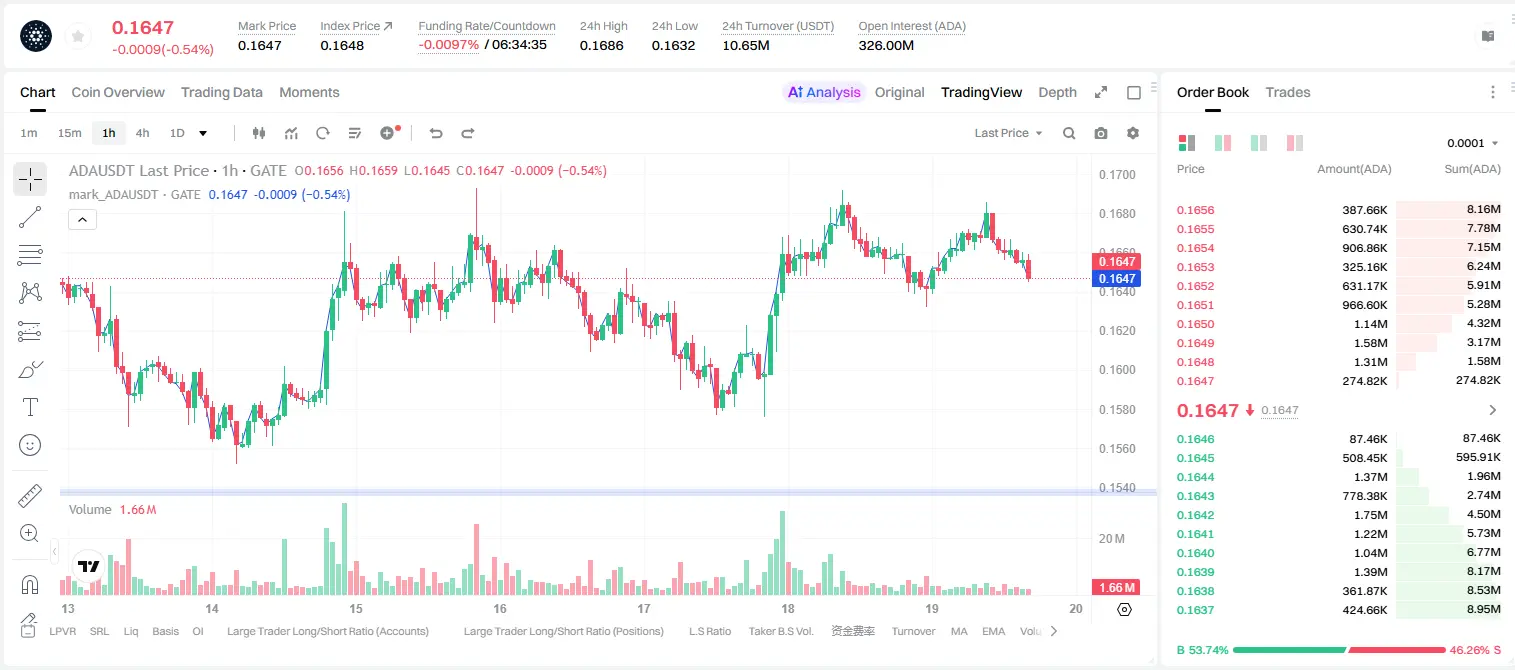Select the ruler measure tool
The image size is (1515, 670).
click(30, 495)
